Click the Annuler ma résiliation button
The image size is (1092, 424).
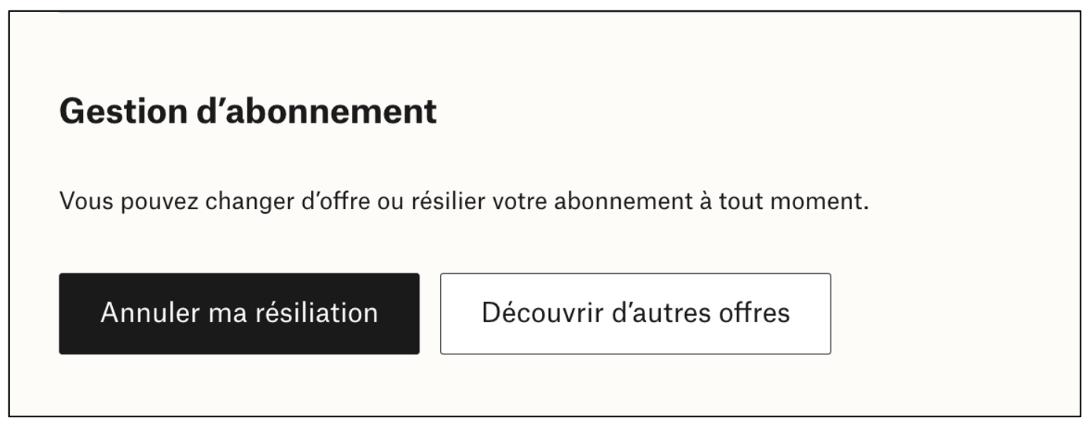coord(239,313)
